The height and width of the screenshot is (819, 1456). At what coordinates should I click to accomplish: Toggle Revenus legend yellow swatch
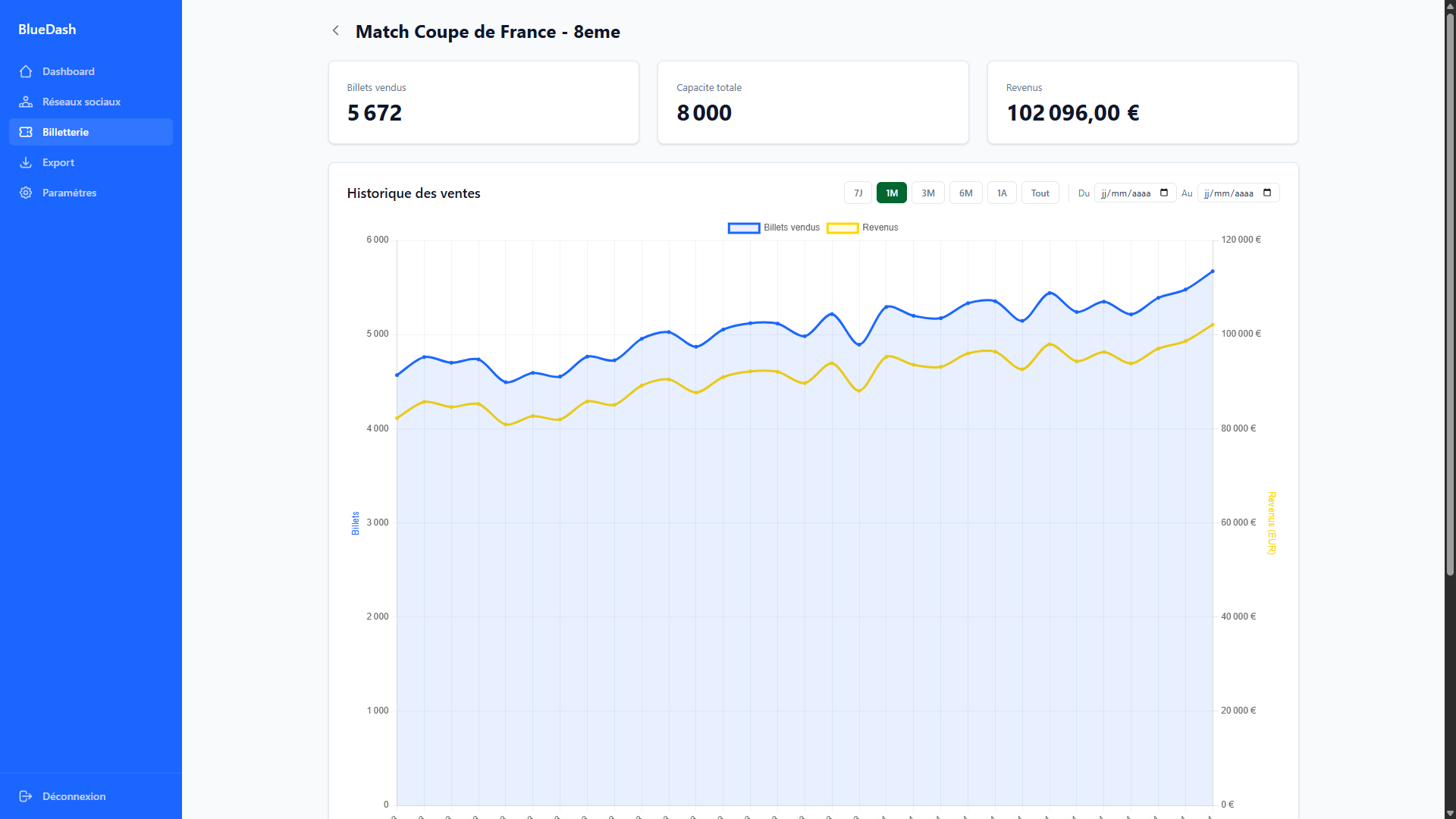tap(843, 227)
